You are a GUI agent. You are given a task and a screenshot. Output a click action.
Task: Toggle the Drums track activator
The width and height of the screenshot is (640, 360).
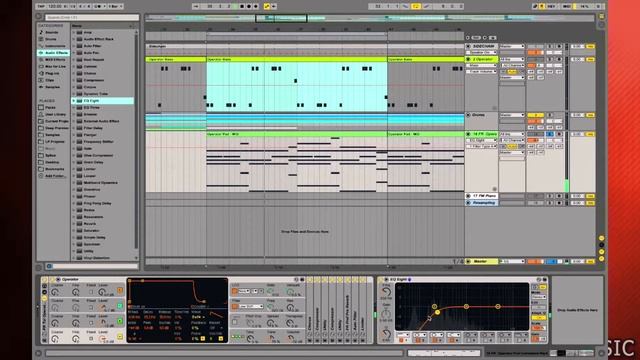(536, 115)
